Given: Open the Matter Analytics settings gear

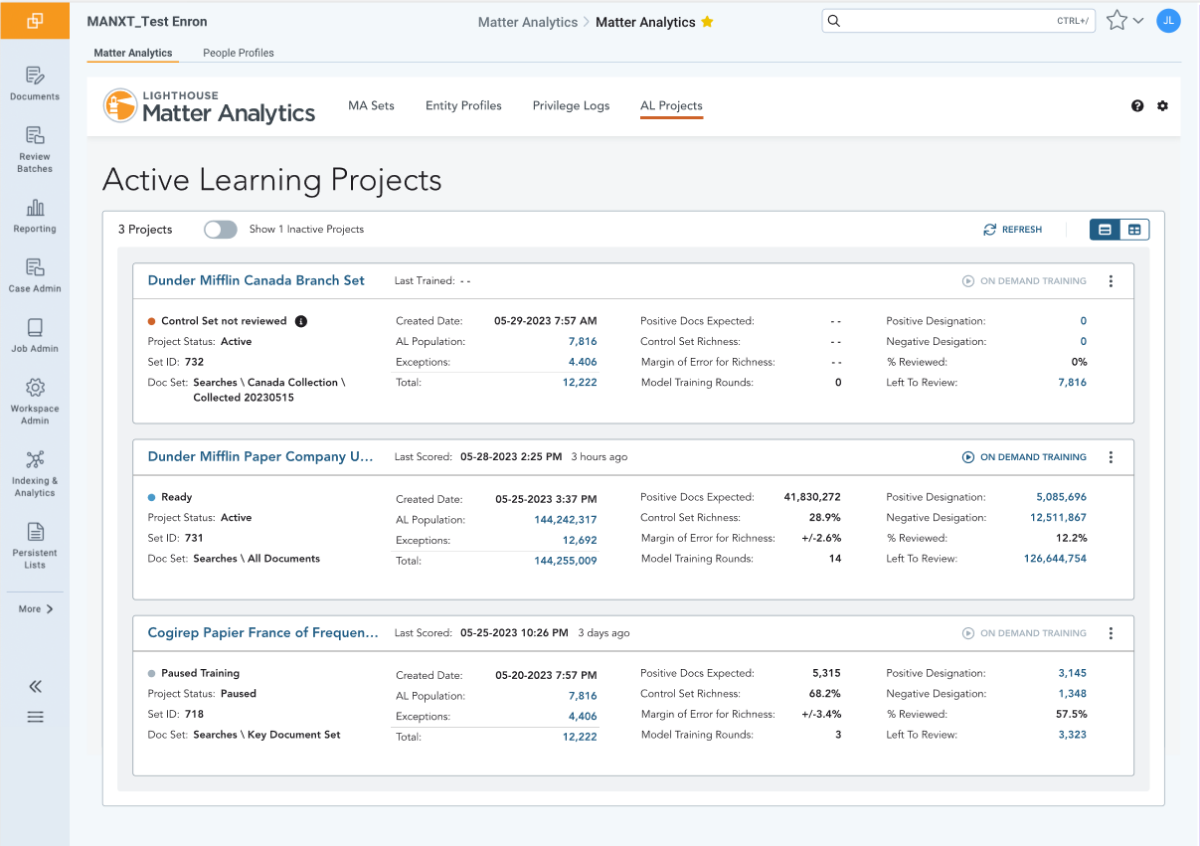Looking at the screenshot, I should (x=1162, y=106).
